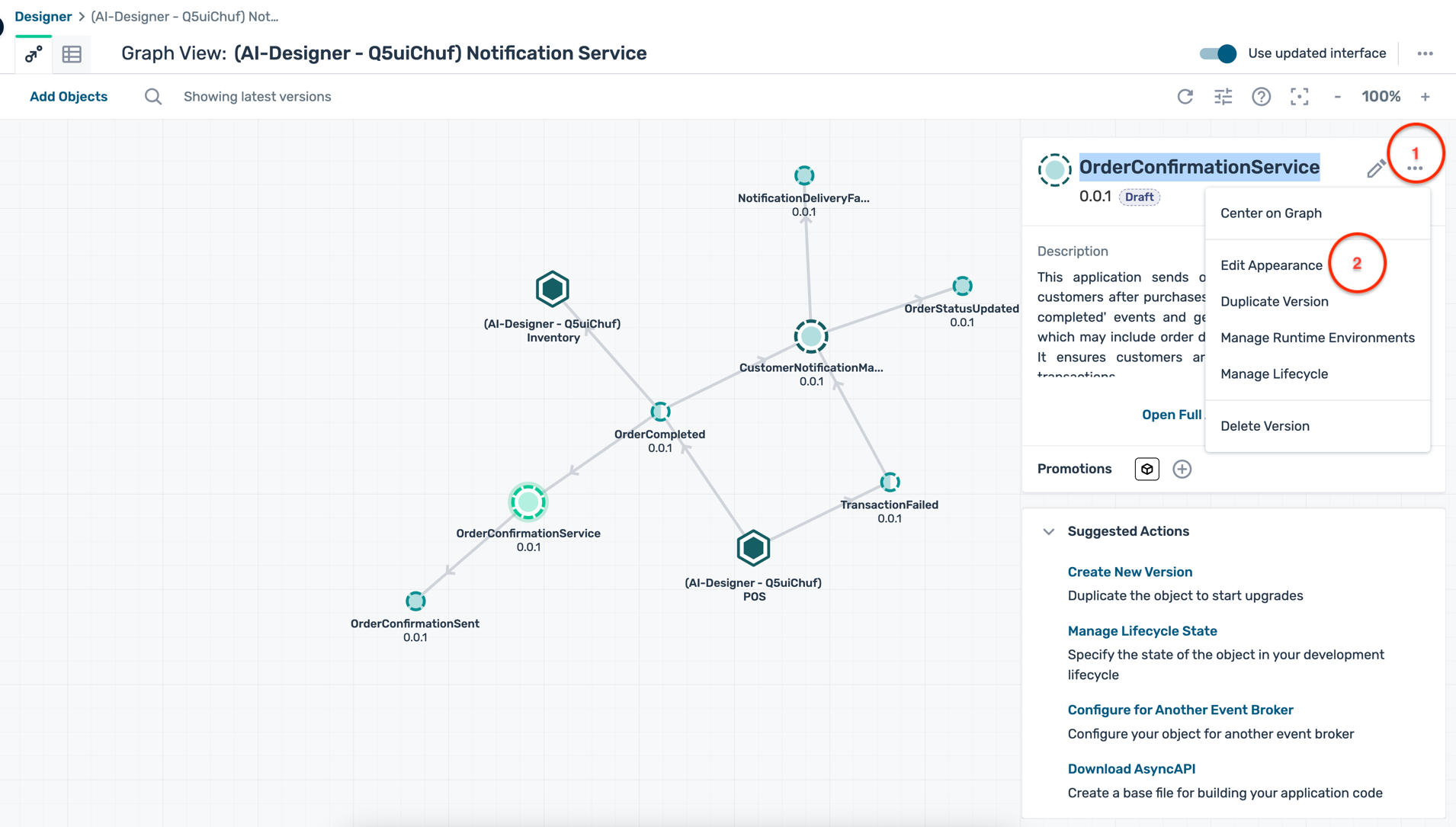Select Edit Appearance from the menu

click(x=1271, y=265)
